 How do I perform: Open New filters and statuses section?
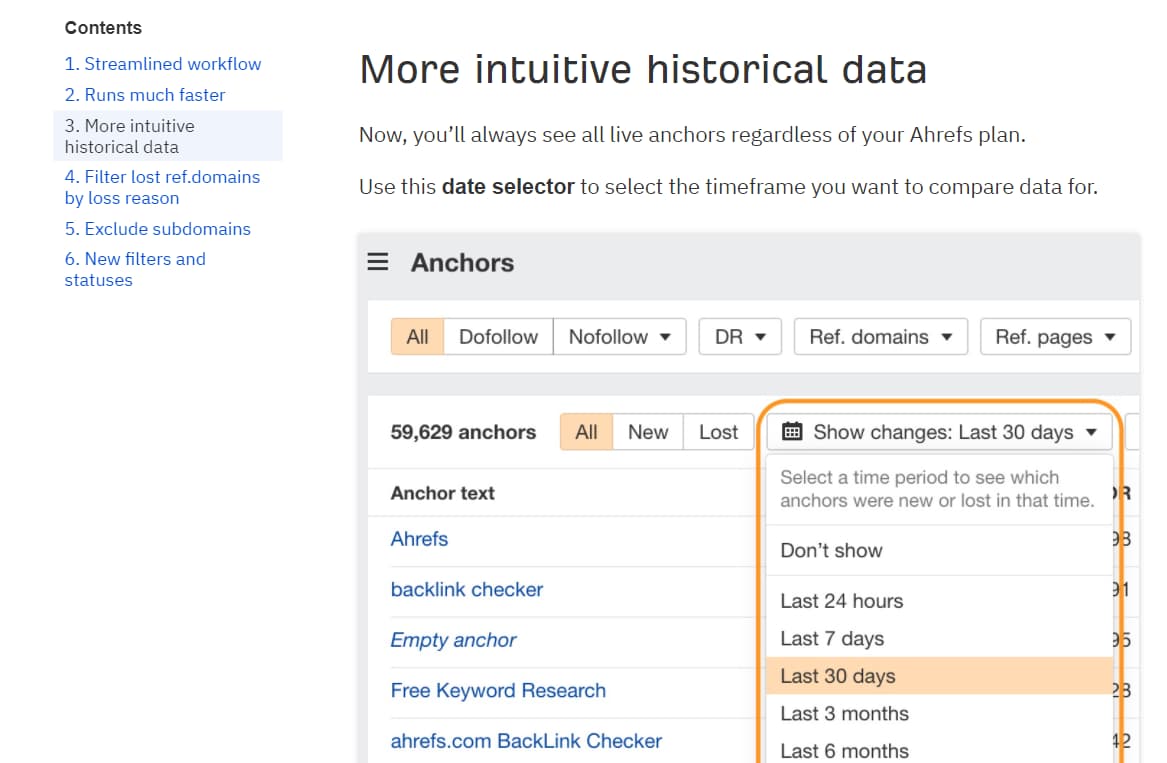tap(135, 269)
